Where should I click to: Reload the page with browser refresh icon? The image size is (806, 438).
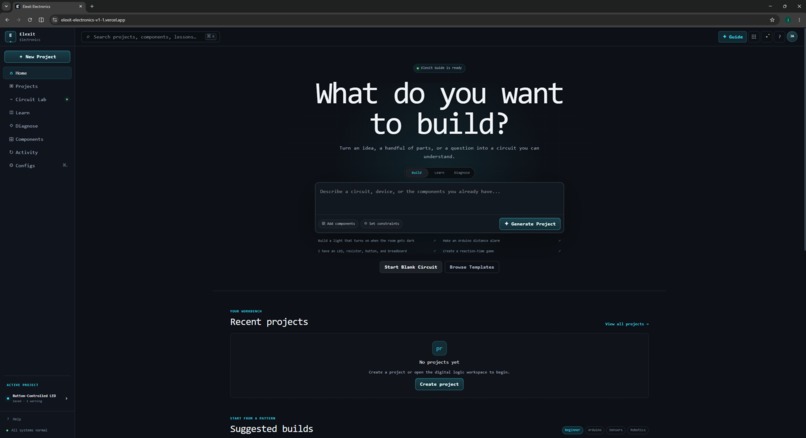tap(30, 20)
